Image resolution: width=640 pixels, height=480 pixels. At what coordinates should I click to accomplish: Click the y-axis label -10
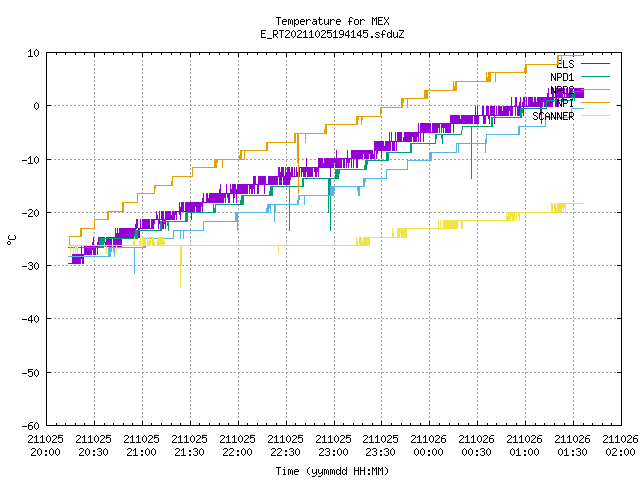[x=31, y=160]
